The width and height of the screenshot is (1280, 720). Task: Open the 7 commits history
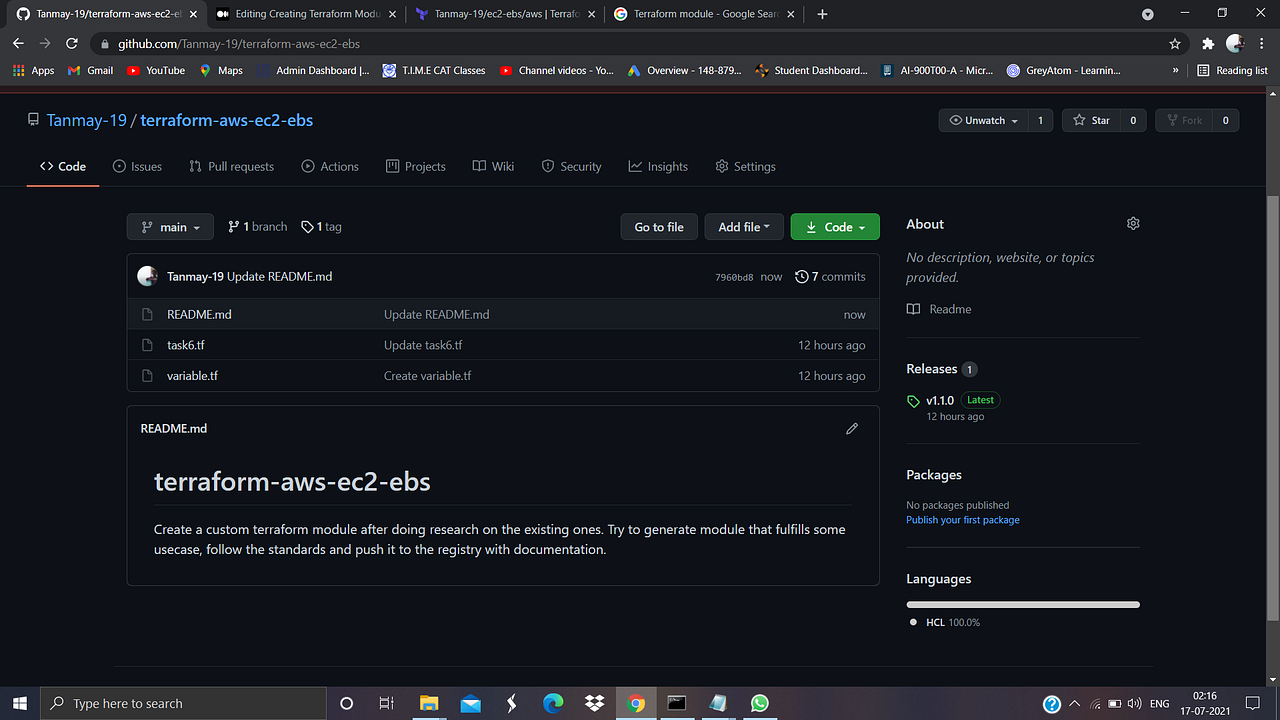830,276
